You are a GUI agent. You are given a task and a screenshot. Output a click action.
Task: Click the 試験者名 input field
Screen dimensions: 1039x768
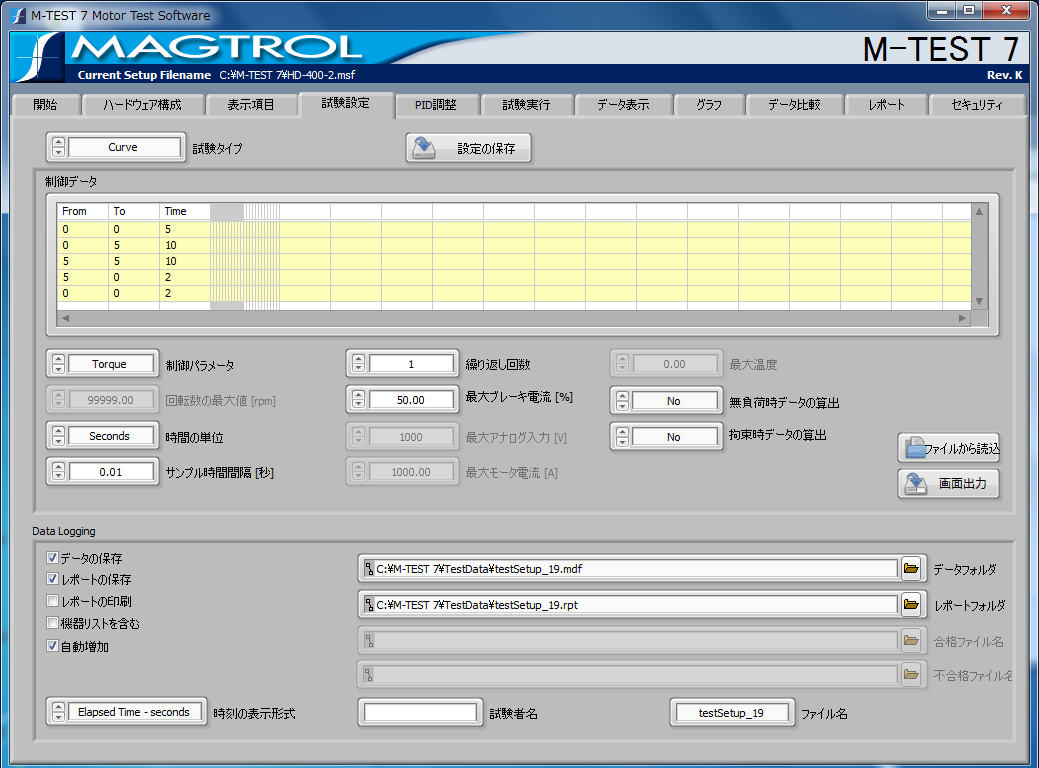point(420,713)
